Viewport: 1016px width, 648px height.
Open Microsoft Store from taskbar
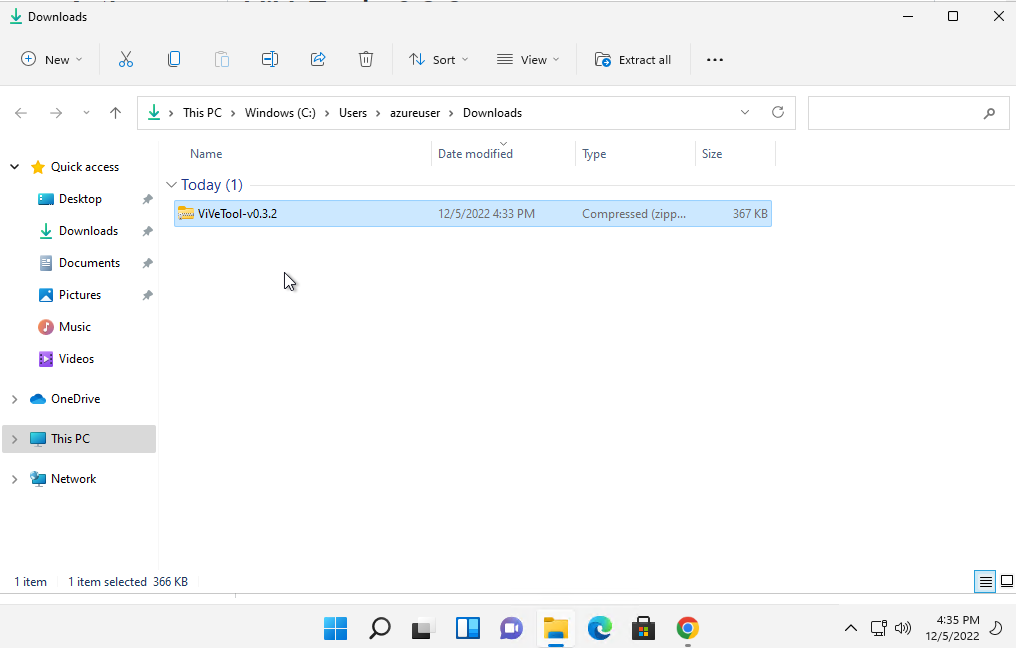coord(643,628)
